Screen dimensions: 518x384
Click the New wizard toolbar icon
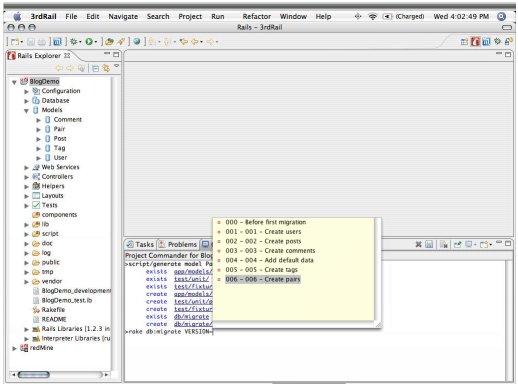tap(15, 42)
